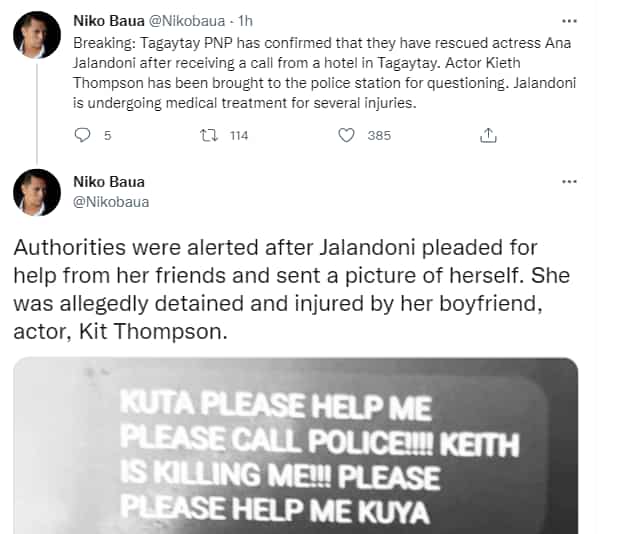This screenshot has width=618, height=534.
Task: Click the reply speech bubble icon
Action: 82,135
